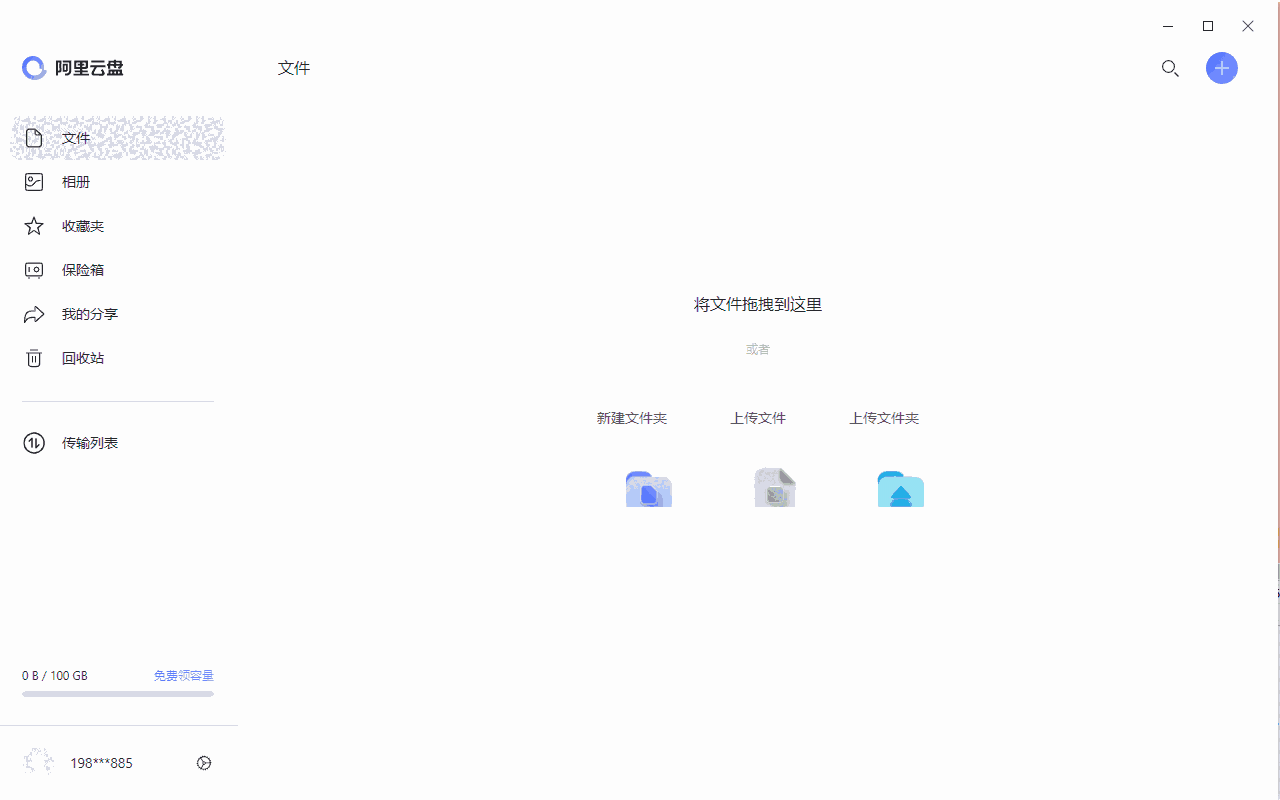This screenshot has width=1280, height=800.
Task: Open the 收藏夹 favorites star section
Action: coord(84,225)
